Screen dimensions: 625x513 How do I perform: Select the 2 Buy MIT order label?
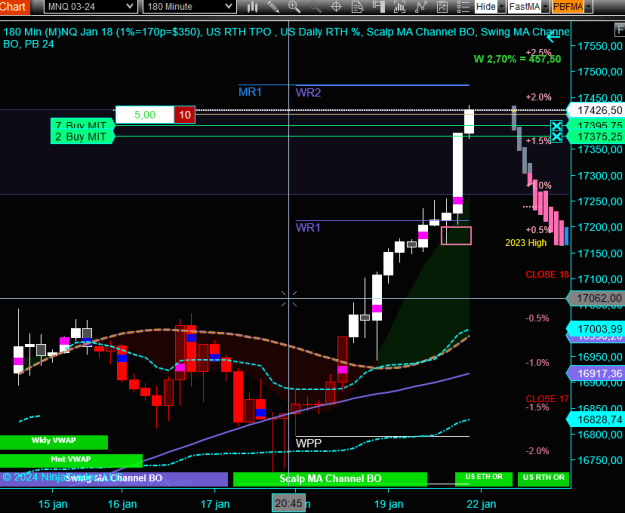(82, 137)
